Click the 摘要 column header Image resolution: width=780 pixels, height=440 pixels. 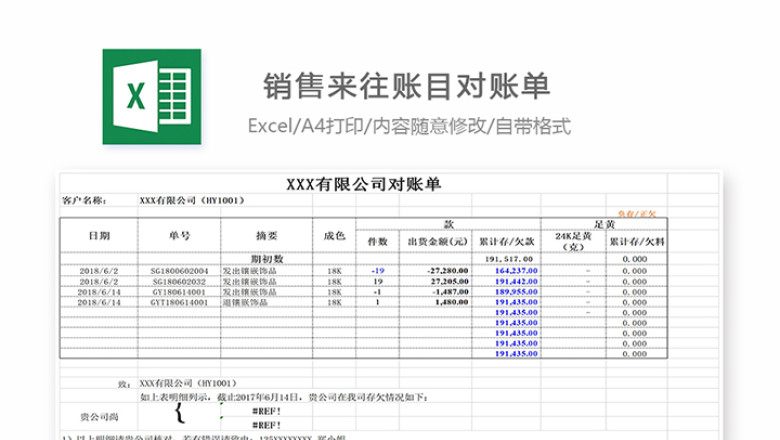coord(267,235)
